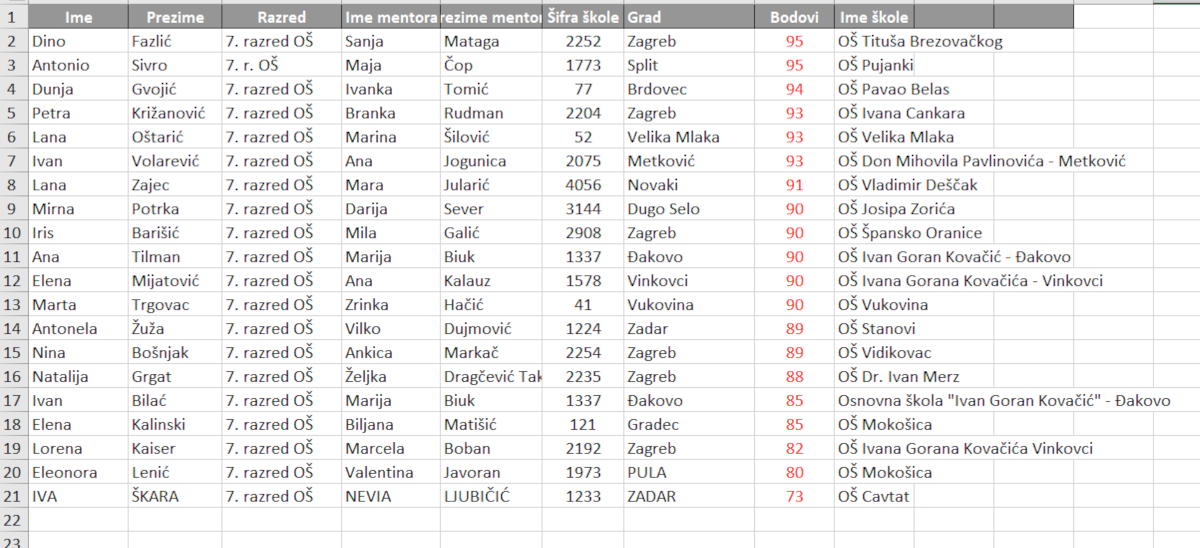Click row number 21 header
The image size is (1200, 548).
(x=13, y=496)
